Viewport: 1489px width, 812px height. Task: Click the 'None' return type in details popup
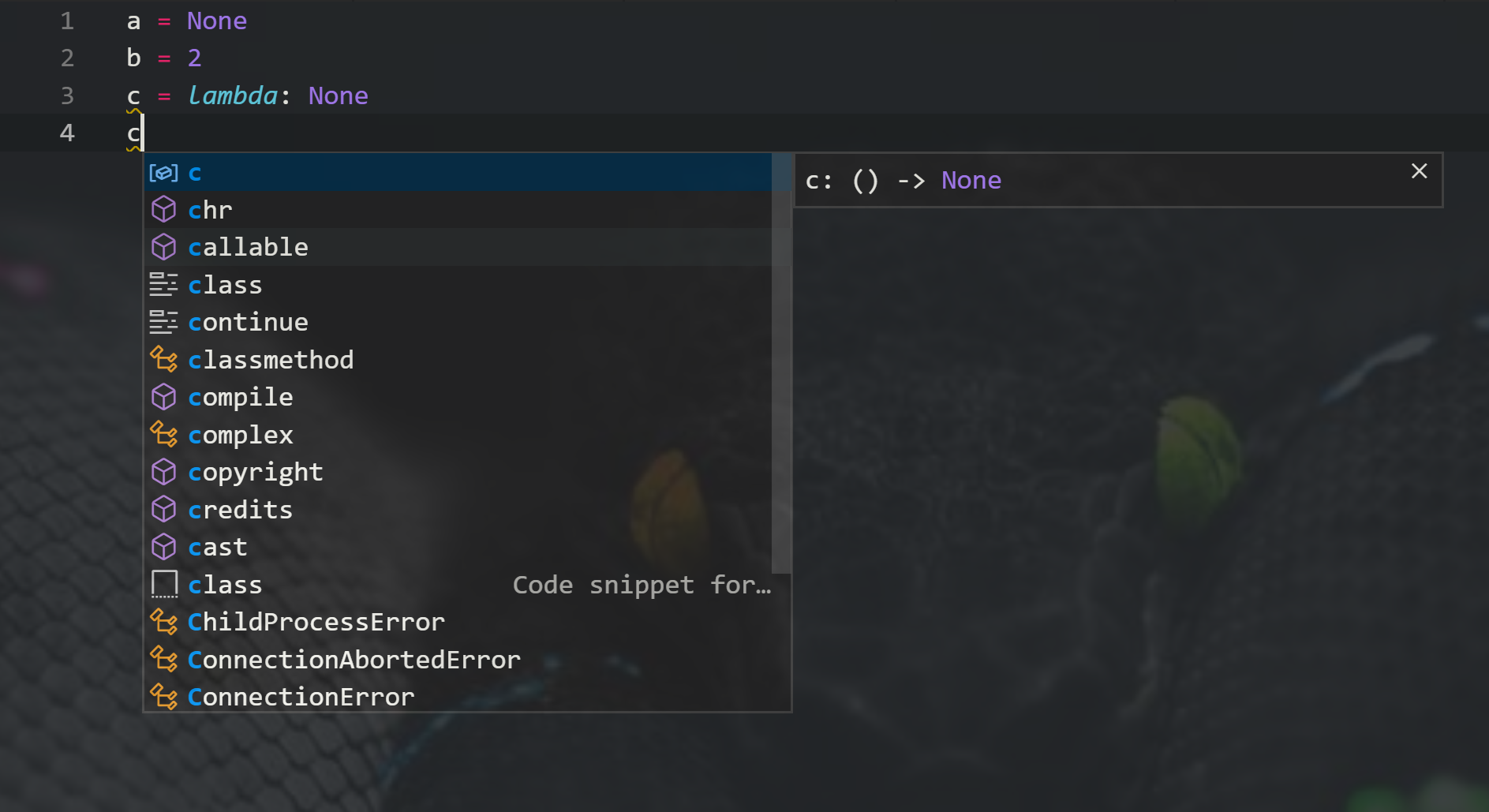971,181
